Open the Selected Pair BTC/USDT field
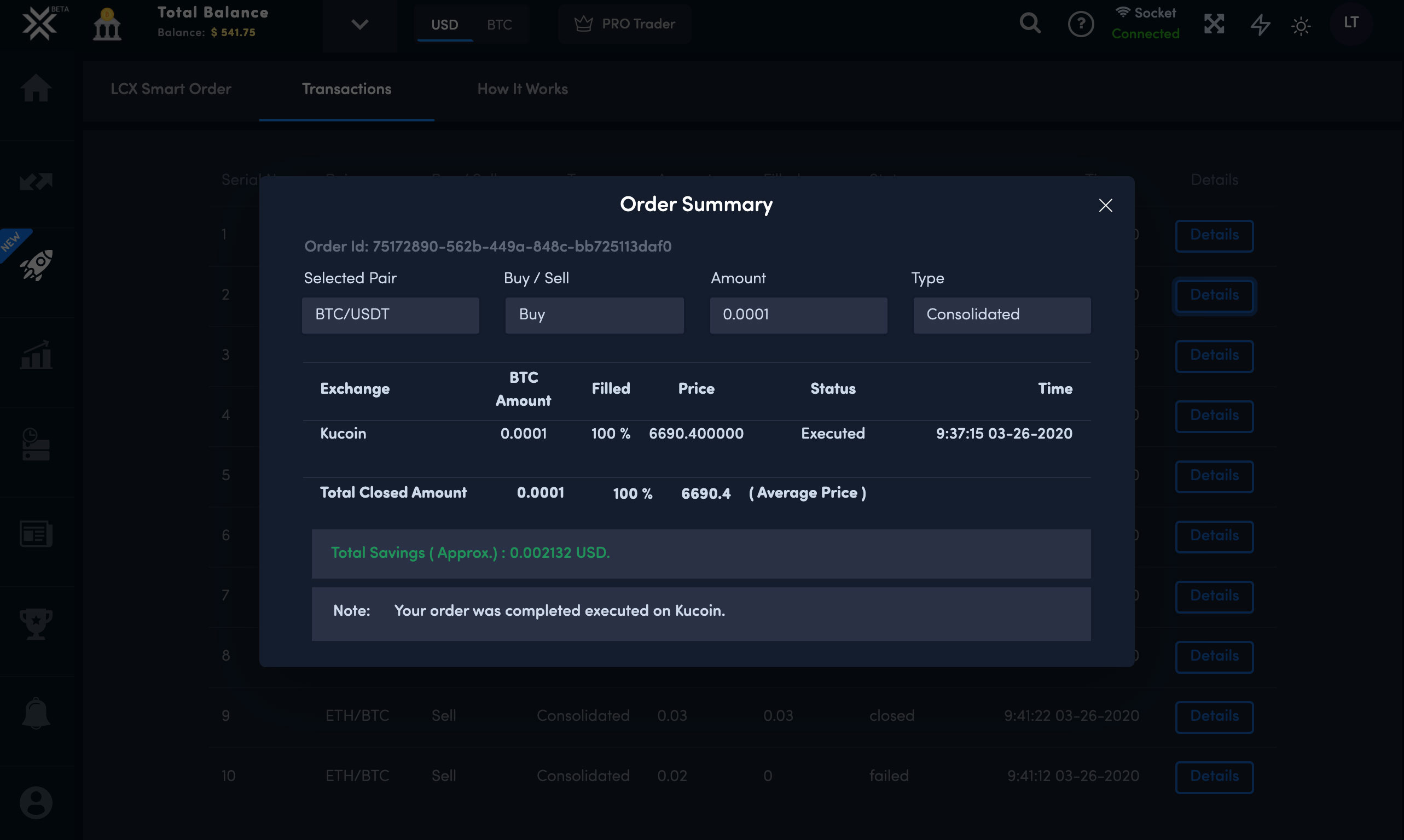The height and width of the screenshot is (840, 1404). coord(390,316)
